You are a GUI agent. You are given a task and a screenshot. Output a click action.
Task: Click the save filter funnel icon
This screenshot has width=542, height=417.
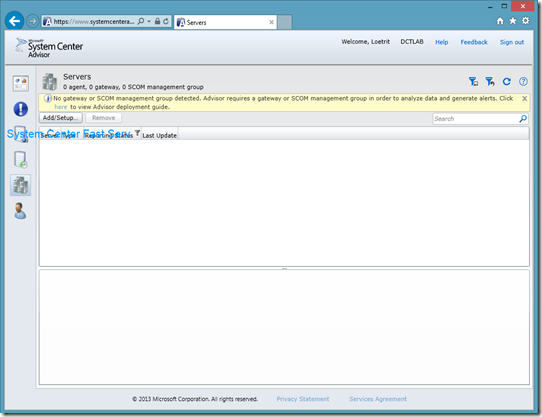pyautogui.click(x=473, y=82)
